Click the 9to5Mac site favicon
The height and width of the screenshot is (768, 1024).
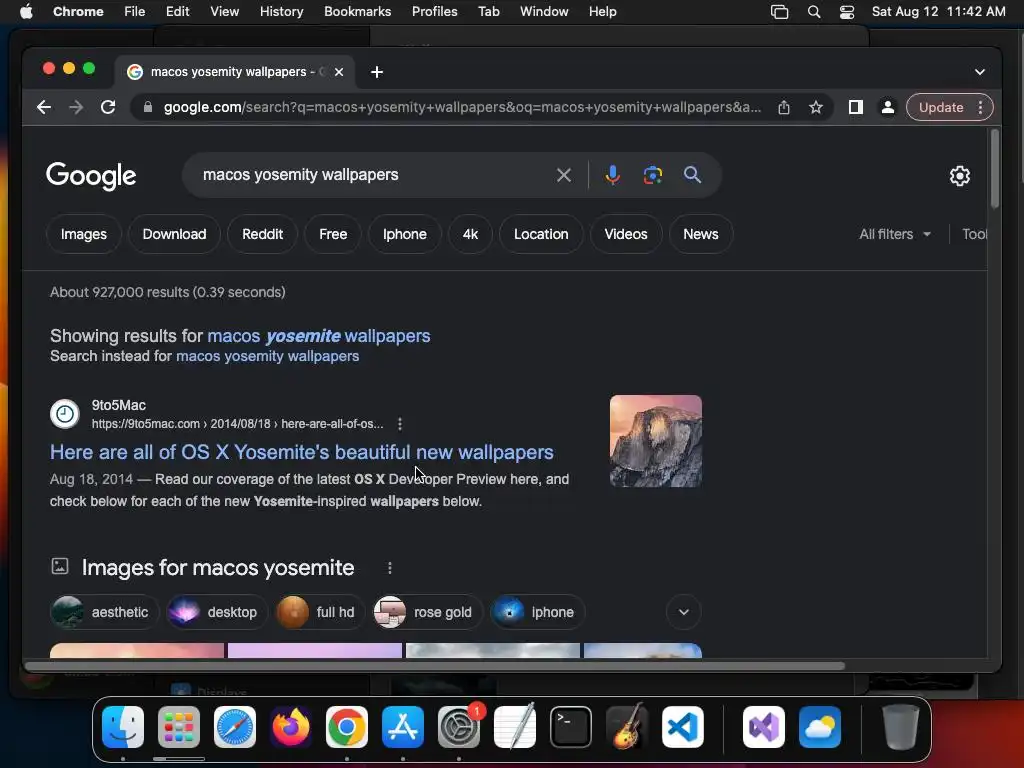[x=65, y=414]
